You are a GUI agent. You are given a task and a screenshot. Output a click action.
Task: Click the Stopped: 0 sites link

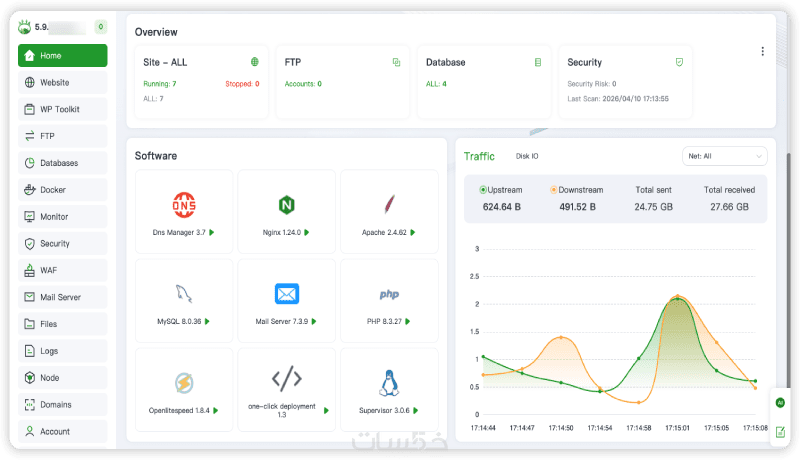coord(242,84)
